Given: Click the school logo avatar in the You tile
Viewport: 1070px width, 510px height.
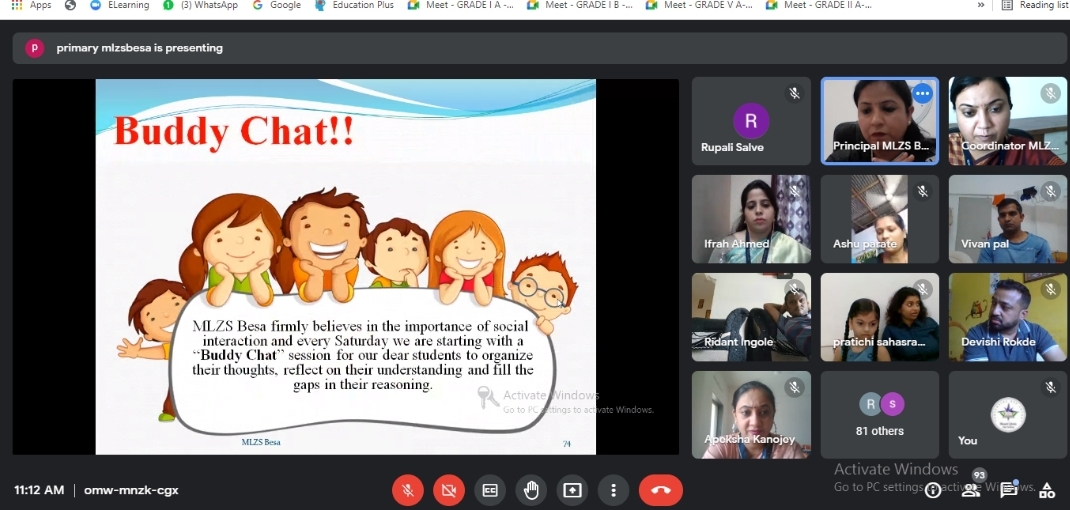Looking at the screenshot, I should tap(1008, 414).
